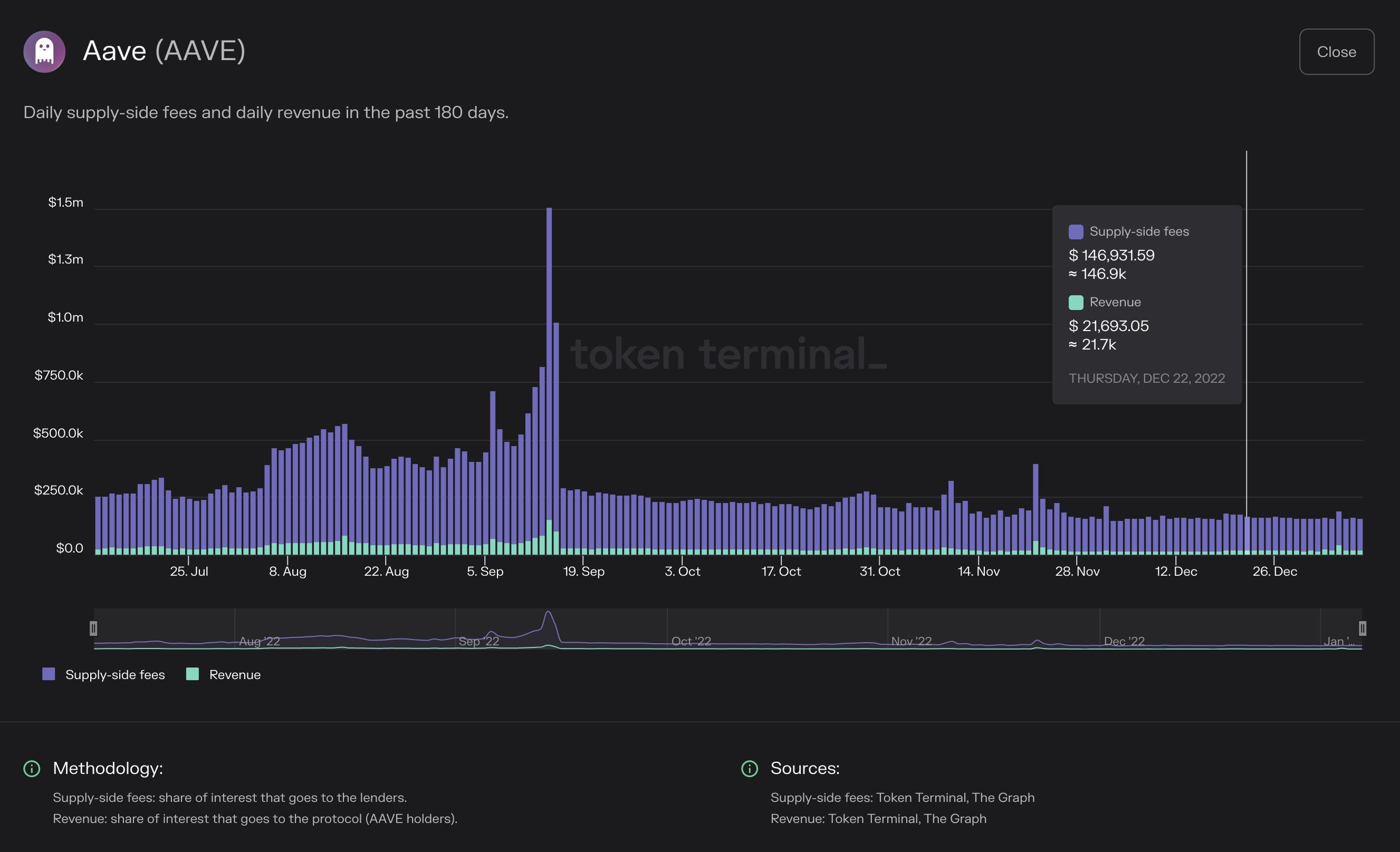Toggle Revenue legend series

235,675
